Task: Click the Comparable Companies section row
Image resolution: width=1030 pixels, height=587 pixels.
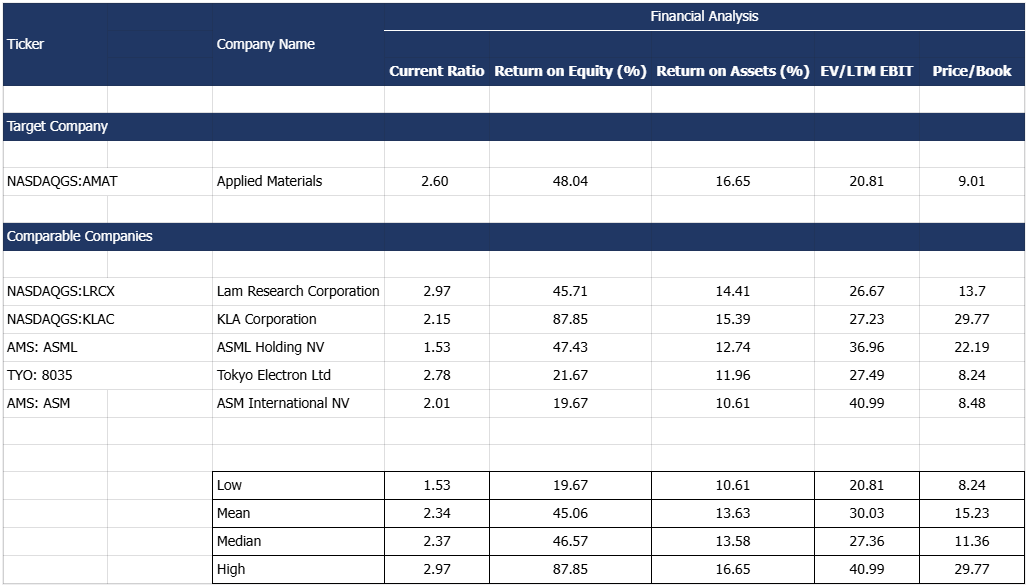Action: pos(514,236)
